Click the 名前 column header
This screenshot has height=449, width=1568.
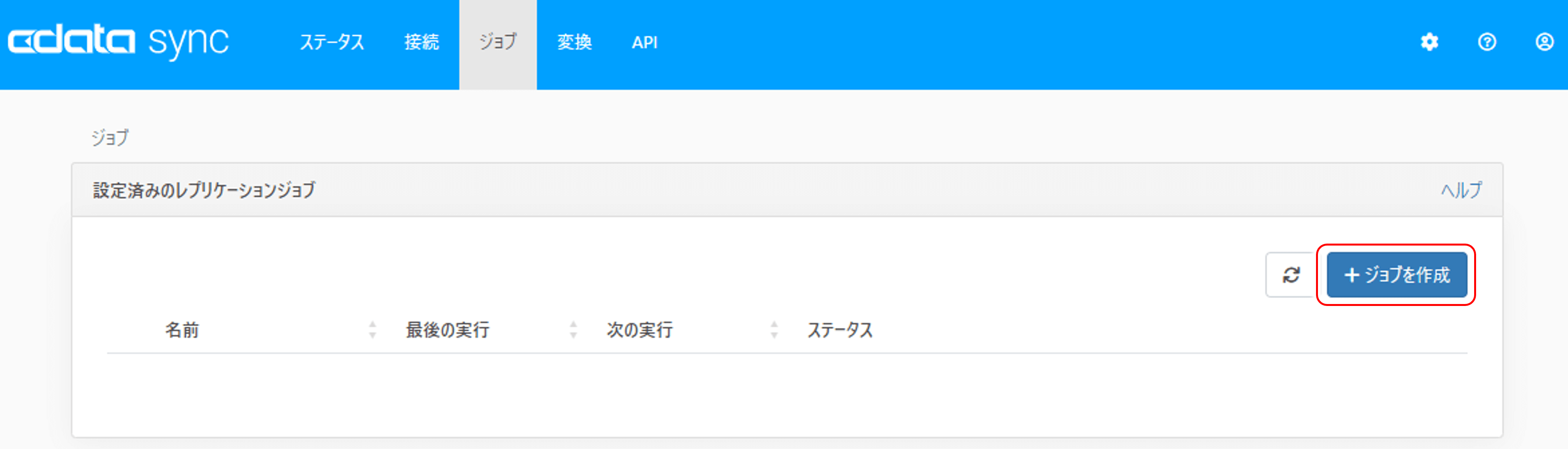click(182, 330)
